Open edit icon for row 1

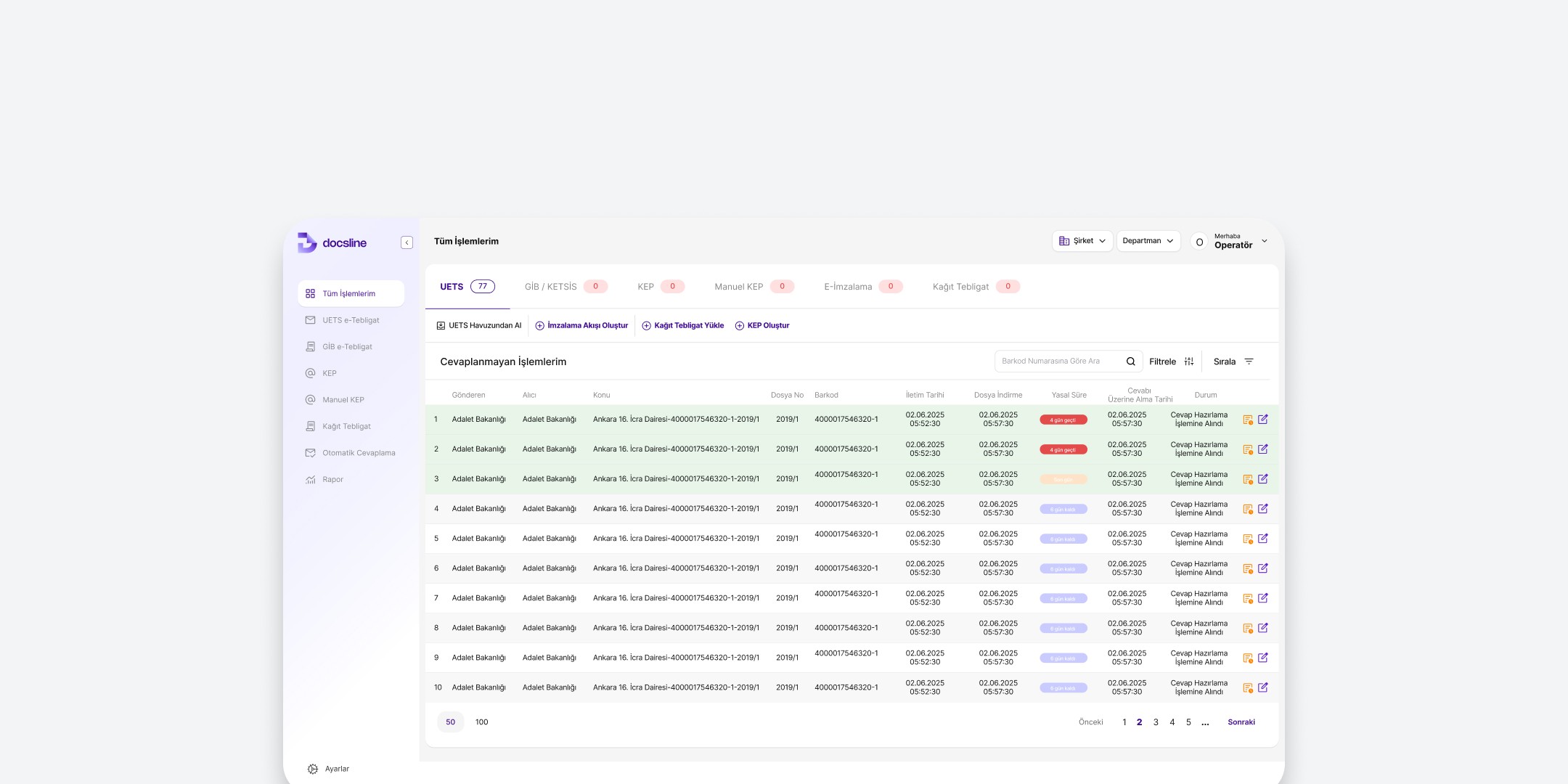point(1263,420)
